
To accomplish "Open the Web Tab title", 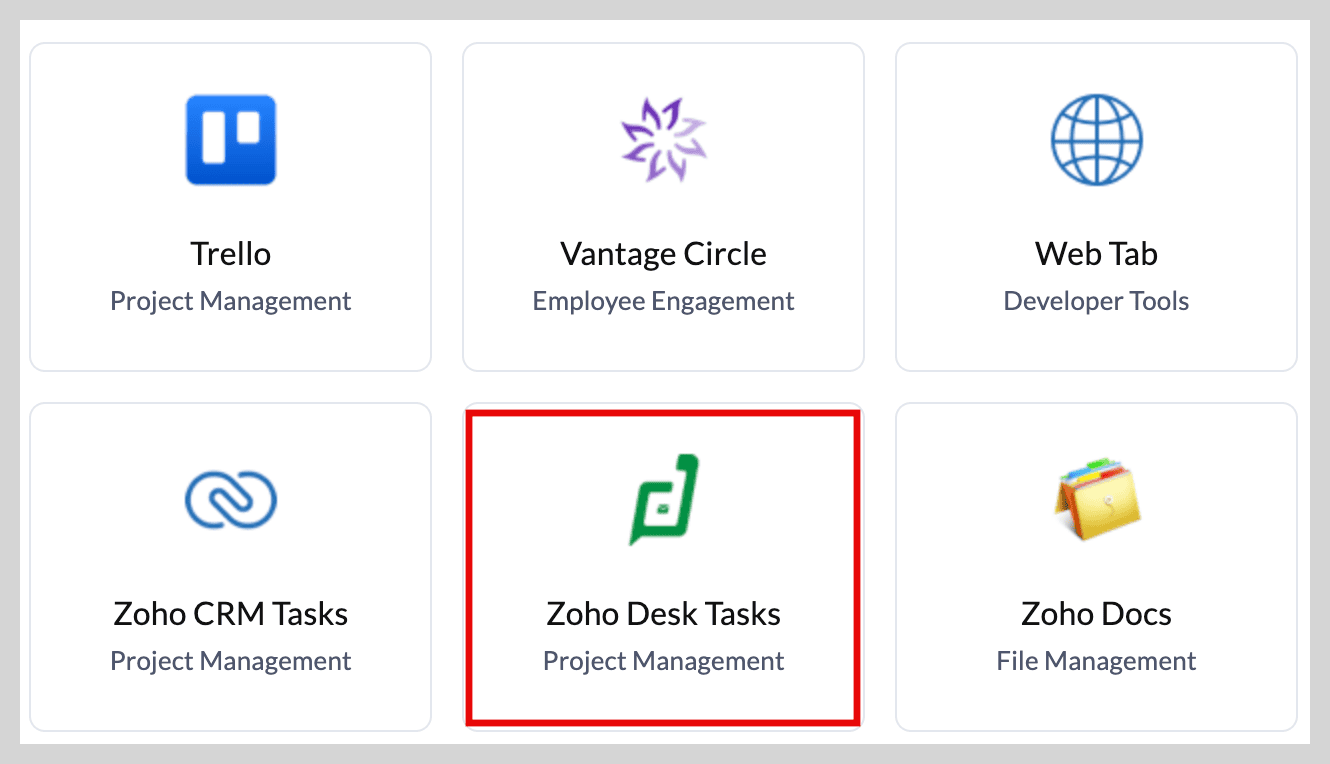I will click(1096, 254).
